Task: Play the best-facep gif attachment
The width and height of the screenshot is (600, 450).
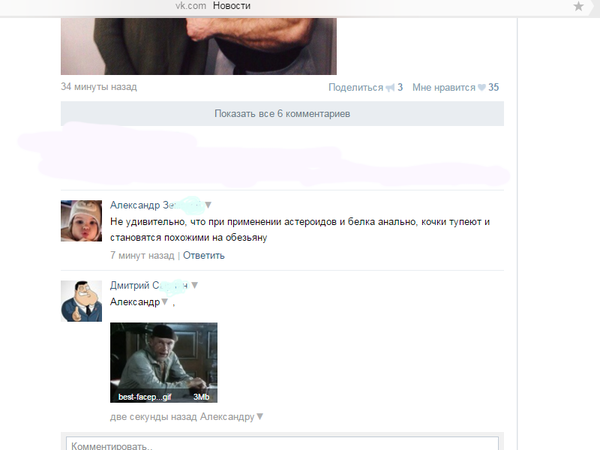Action: 163,363
